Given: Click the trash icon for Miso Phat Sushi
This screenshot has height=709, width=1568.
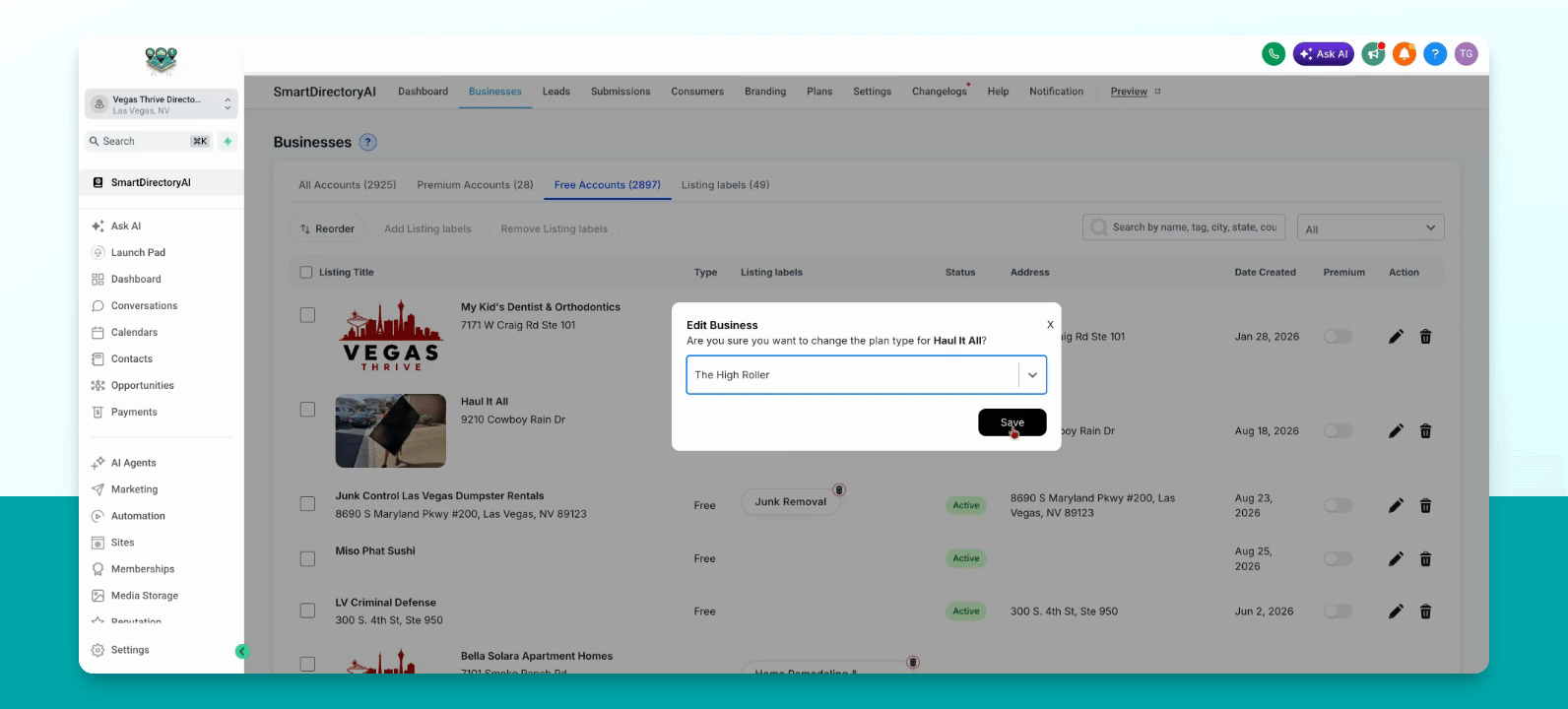Looking at the screenshot, I should pos(1425,558).
